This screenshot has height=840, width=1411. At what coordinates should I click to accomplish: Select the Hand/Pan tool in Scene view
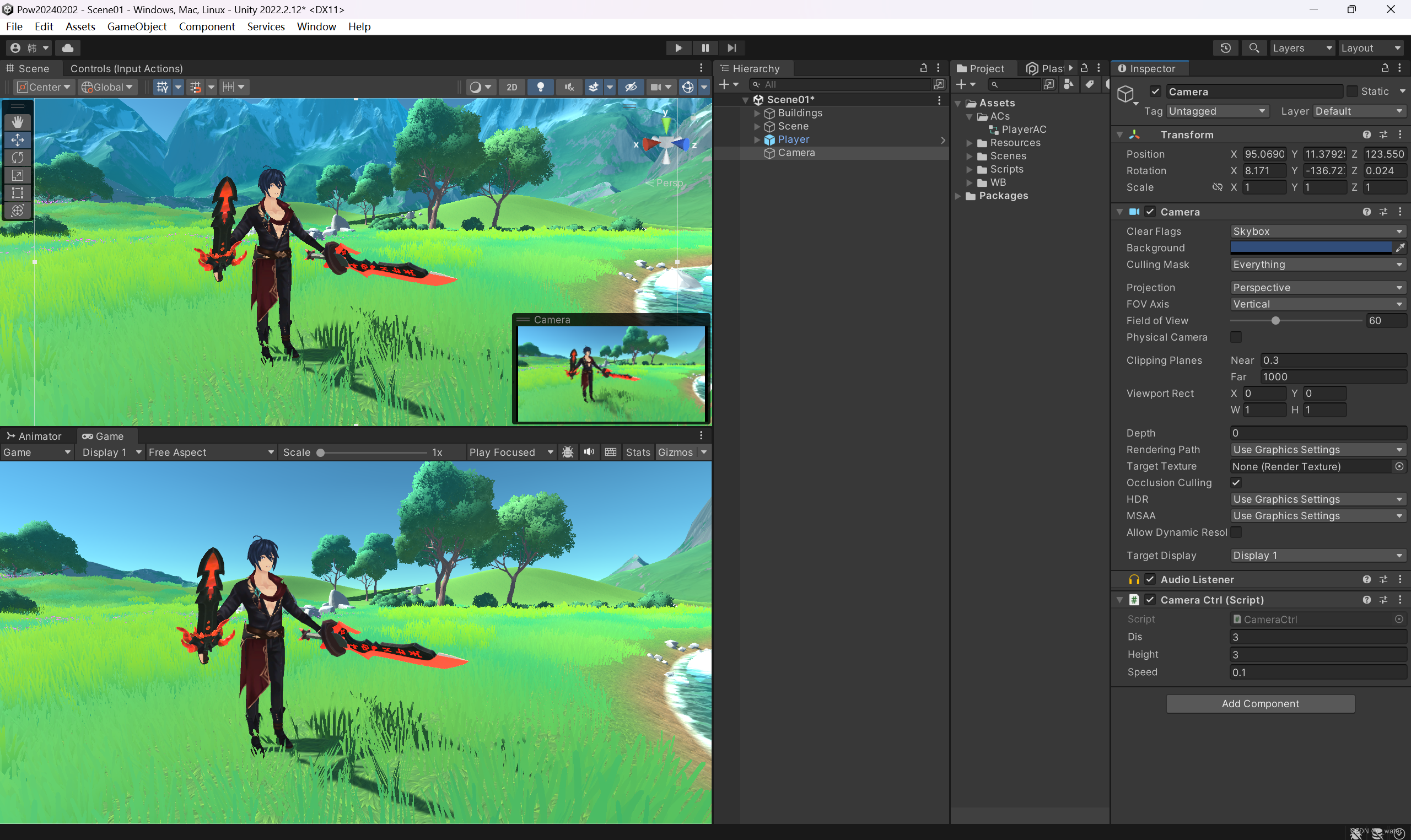coord(17,120)
